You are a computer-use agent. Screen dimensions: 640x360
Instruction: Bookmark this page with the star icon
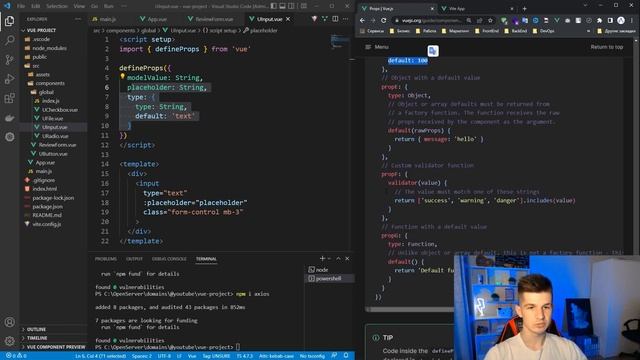[490, 20]
